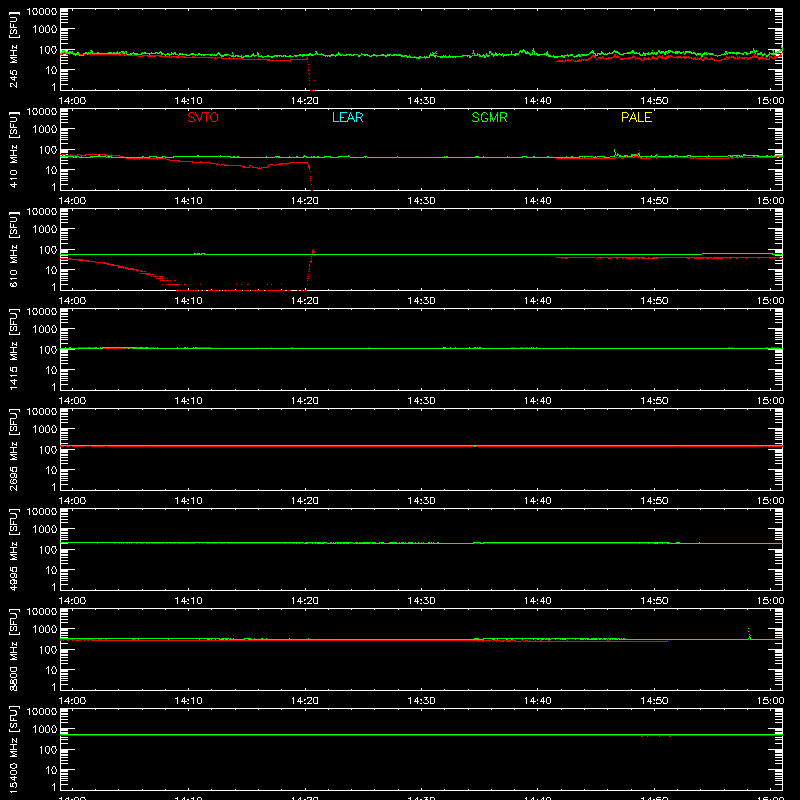
Task: Click the 1000 y-axis value on 410 MHz plot
Action: (45, 129)
